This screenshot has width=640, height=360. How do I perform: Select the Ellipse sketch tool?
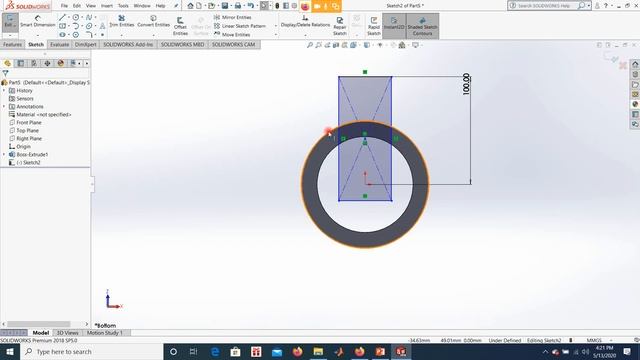tap(89, 26)
